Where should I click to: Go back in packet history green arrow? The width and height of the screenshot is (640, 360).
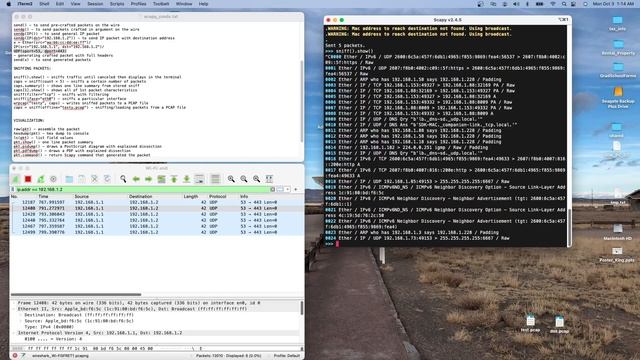pyautogui.click(x=136, y=179)
